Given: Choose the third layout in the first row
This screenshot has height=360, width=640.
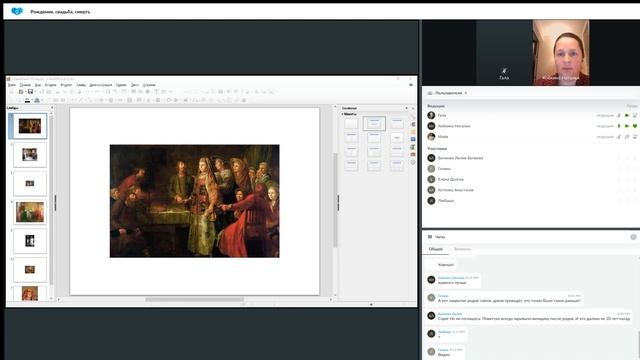Looking at the screenshot, I should pyautogui.click(x=396, y=123).
